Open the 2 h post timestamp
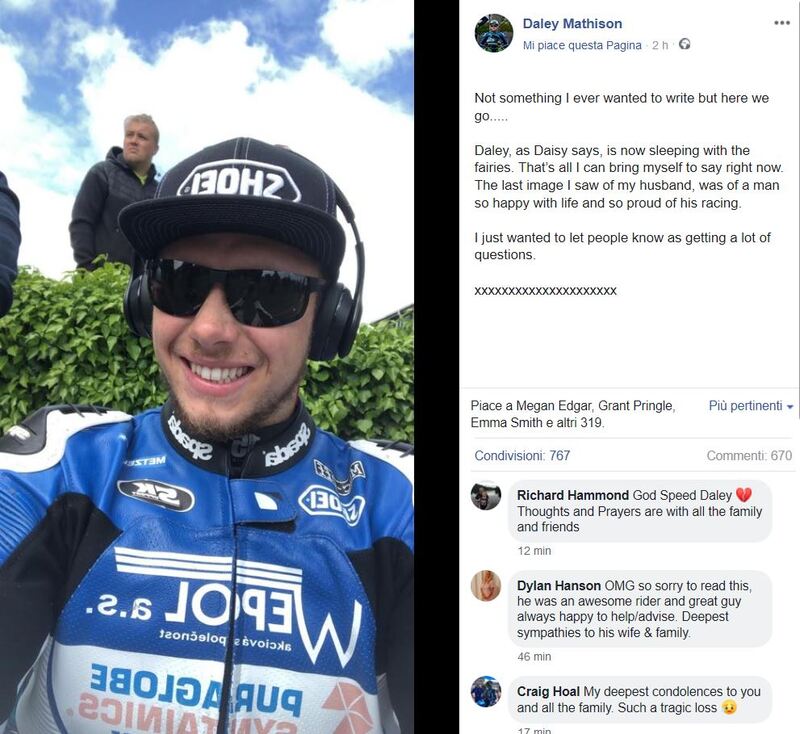This screenshot has width=800, height=734. point(660,45)
